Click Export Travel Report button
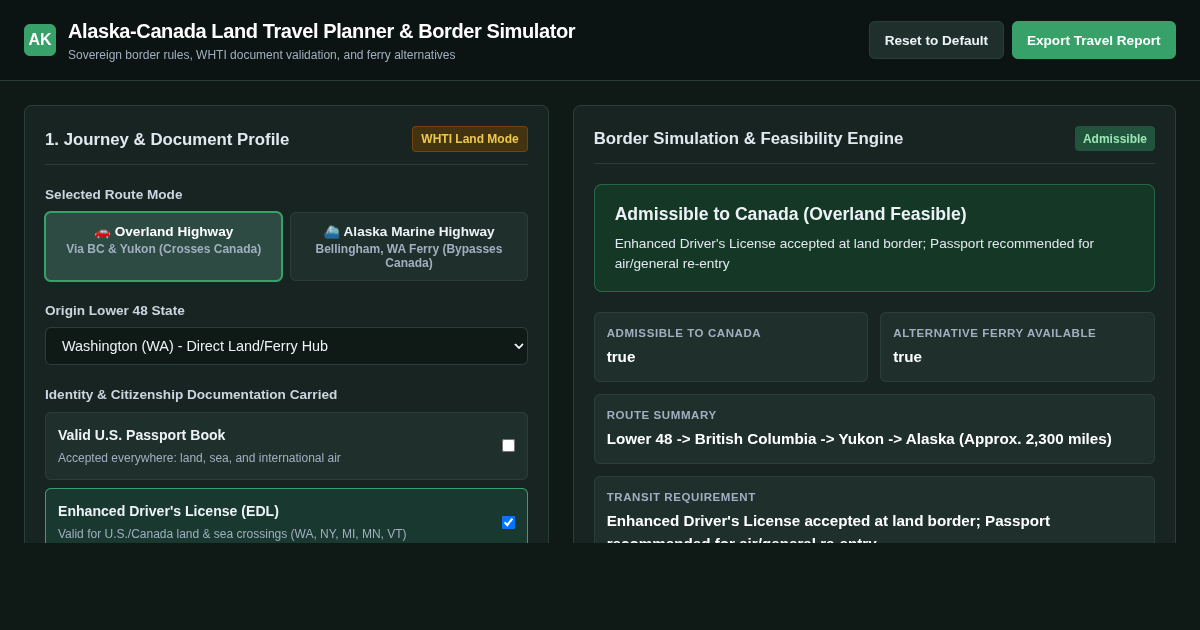Screen dimensions: 1200x630 [x=1093, y=40]
